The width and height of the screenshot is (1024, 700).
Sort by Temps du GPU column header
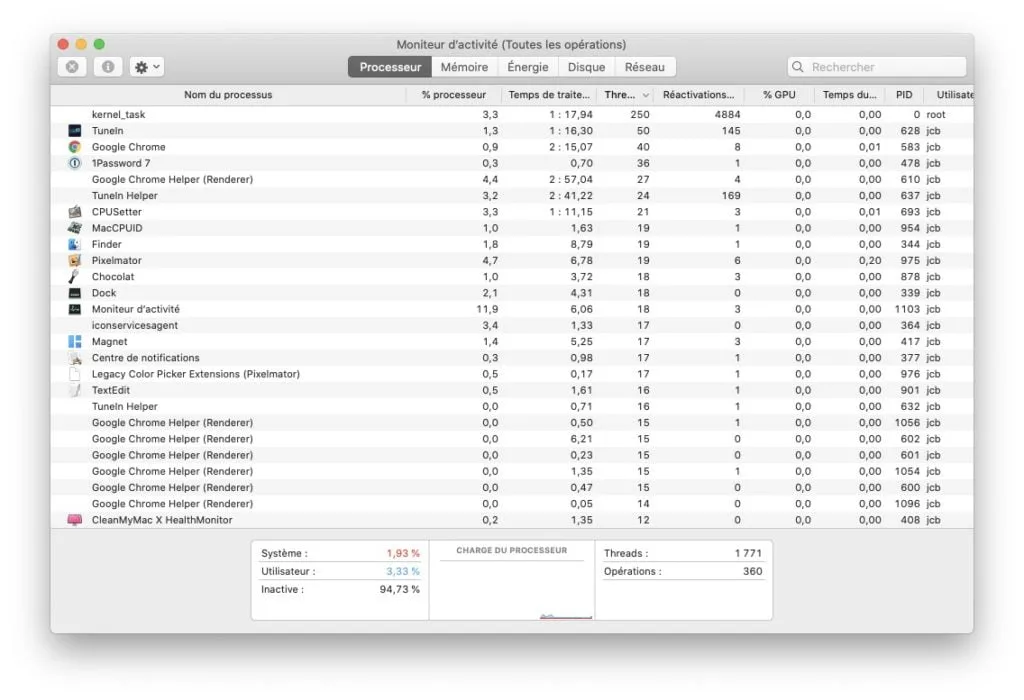pos(849,95)
